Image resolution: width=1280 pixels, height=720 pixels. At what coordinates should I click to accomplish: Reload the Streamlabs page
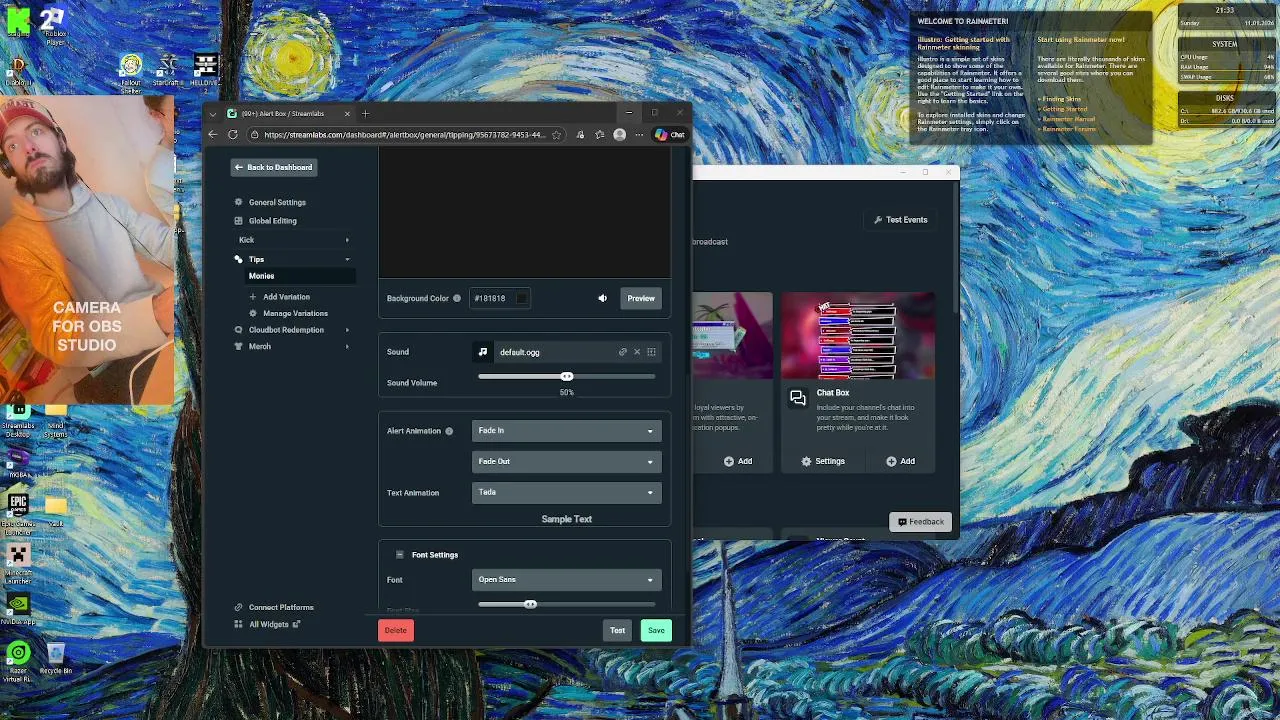click(x=233, y=135)
